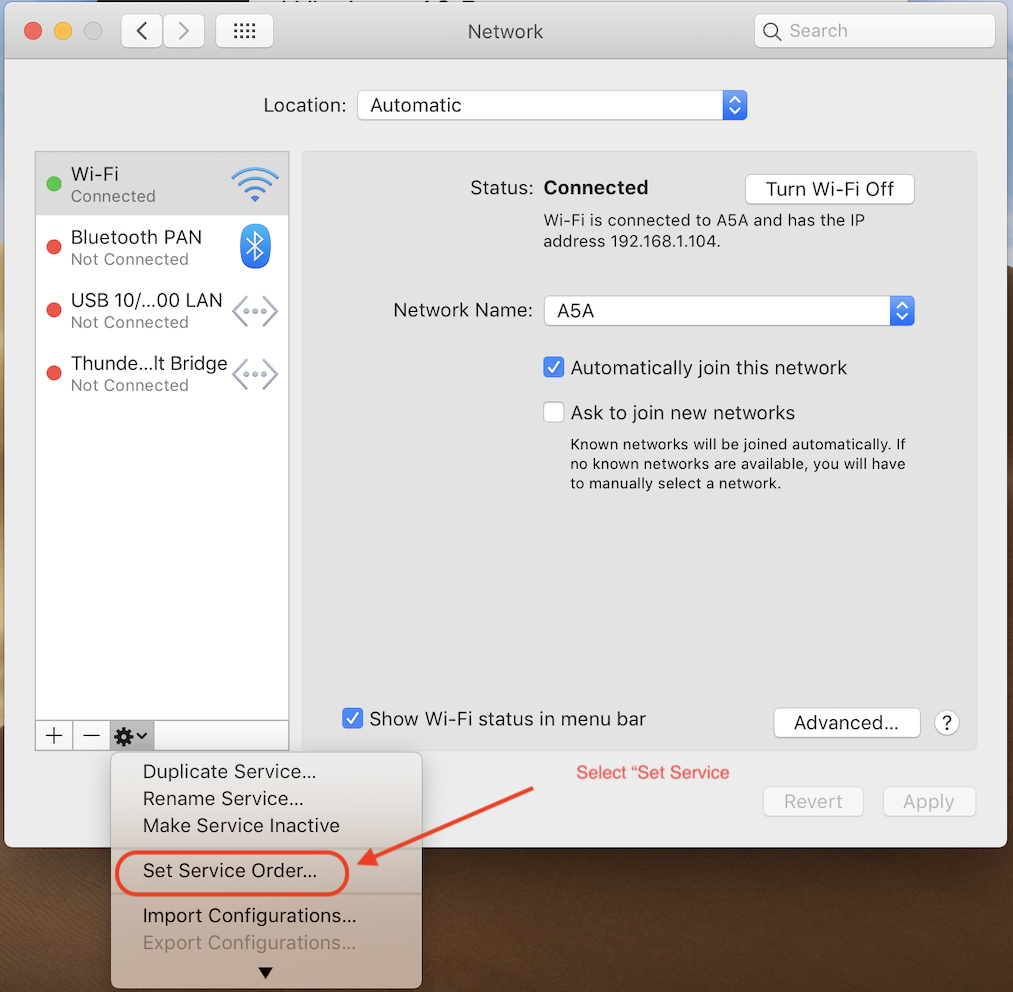Toggle Automatically join this network checkbox

click(x=554, y=367)
